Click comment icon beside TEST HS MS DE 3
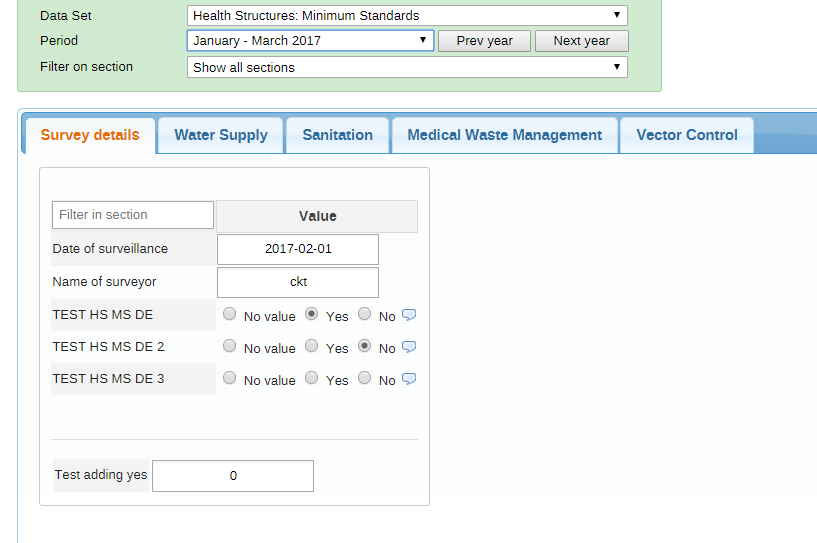Viewport: 817px width, 543px height. (408, 379)
